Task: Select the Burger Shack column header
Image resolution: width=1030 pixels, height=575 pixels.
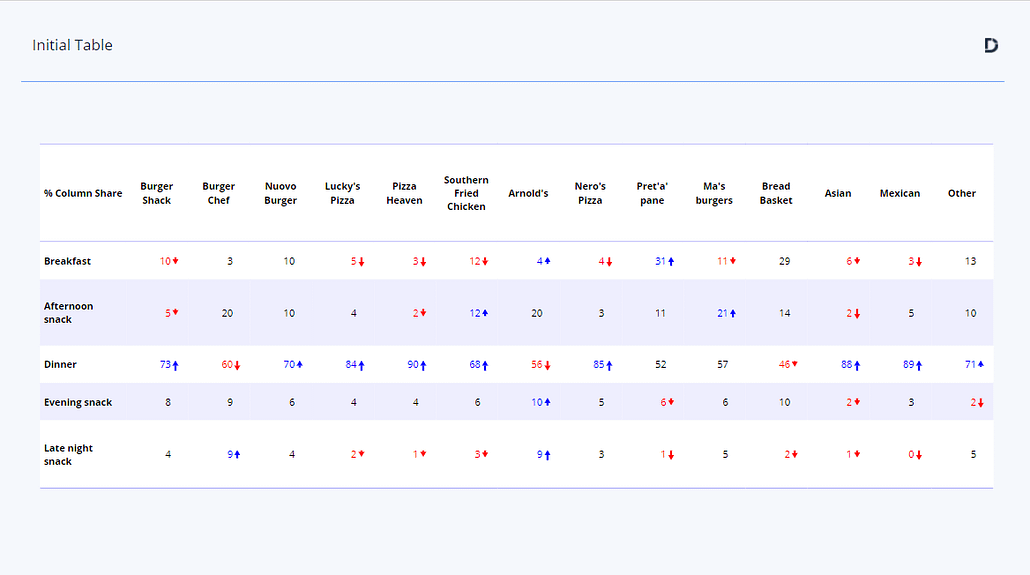Action: 157,193
